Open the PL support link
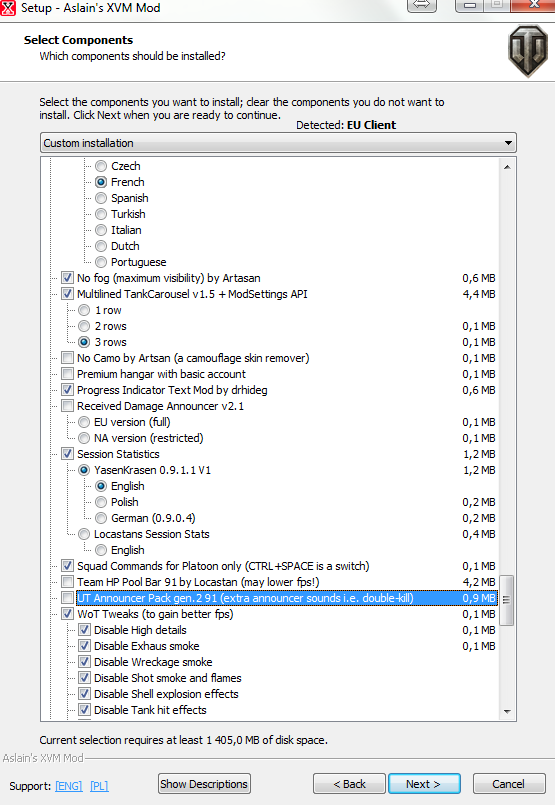This screenshot has width=555, height=805. click(99, 785)
